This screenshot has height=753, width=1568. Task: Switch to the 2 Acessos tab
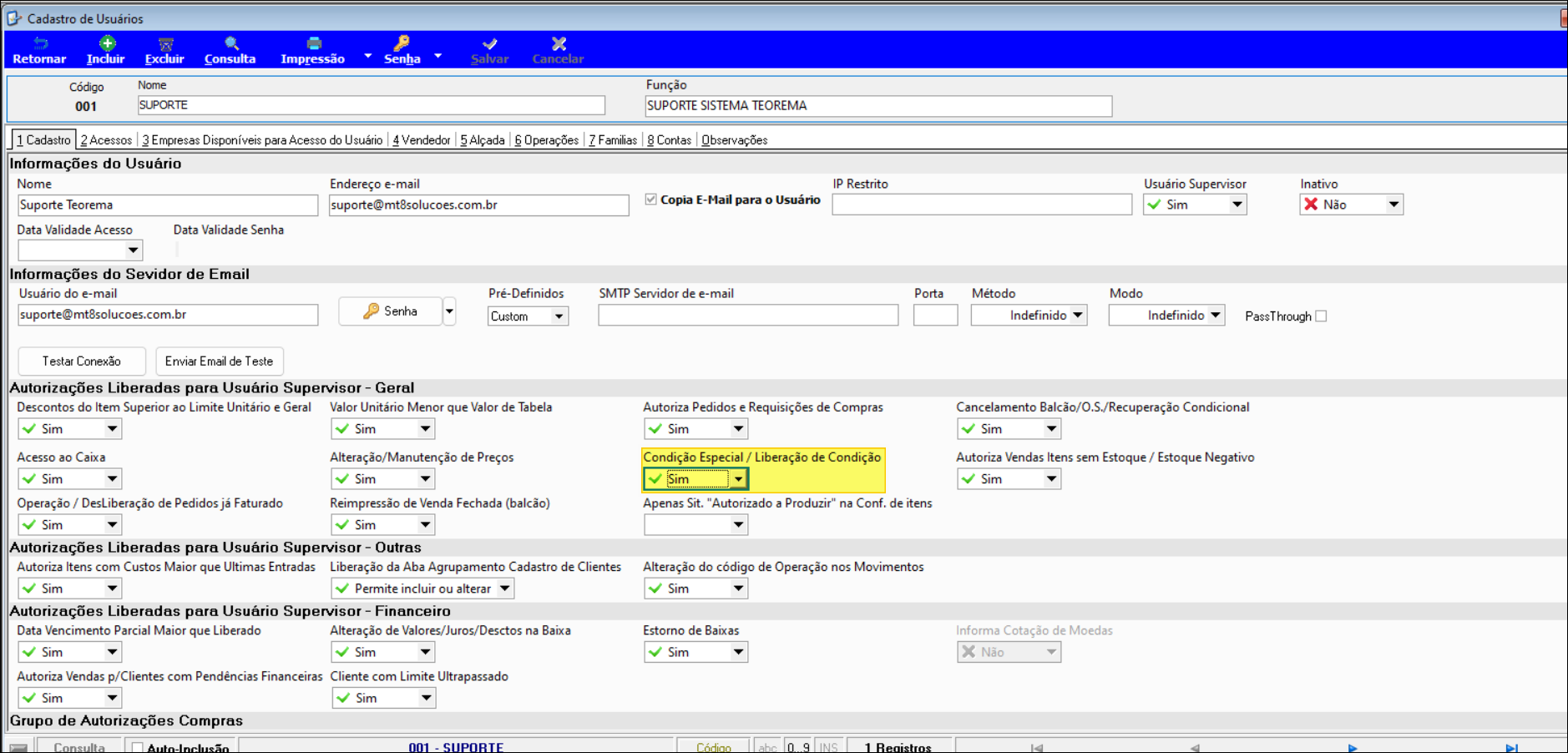pyautogui.click(x=106, y=140)
